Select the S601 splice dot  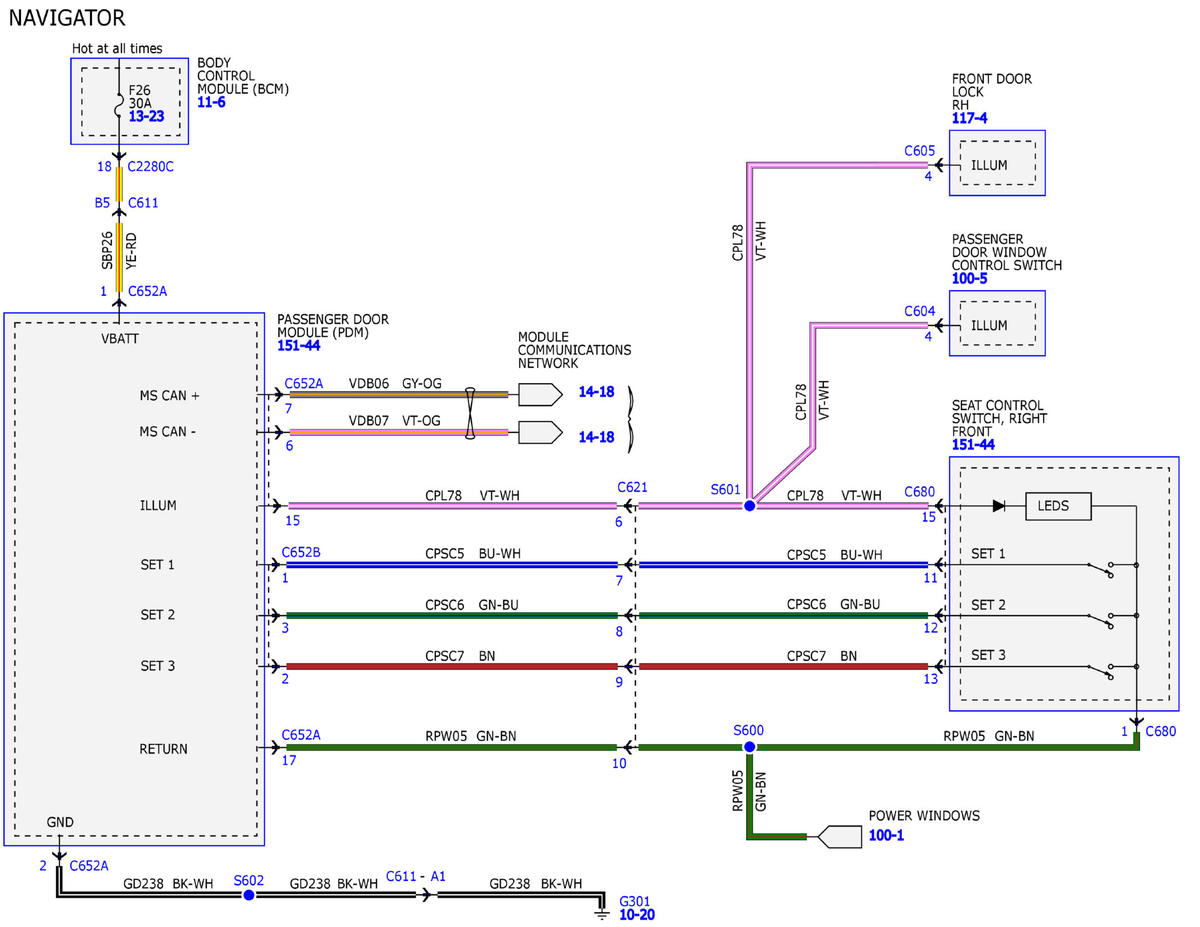(x=749, y=506)
